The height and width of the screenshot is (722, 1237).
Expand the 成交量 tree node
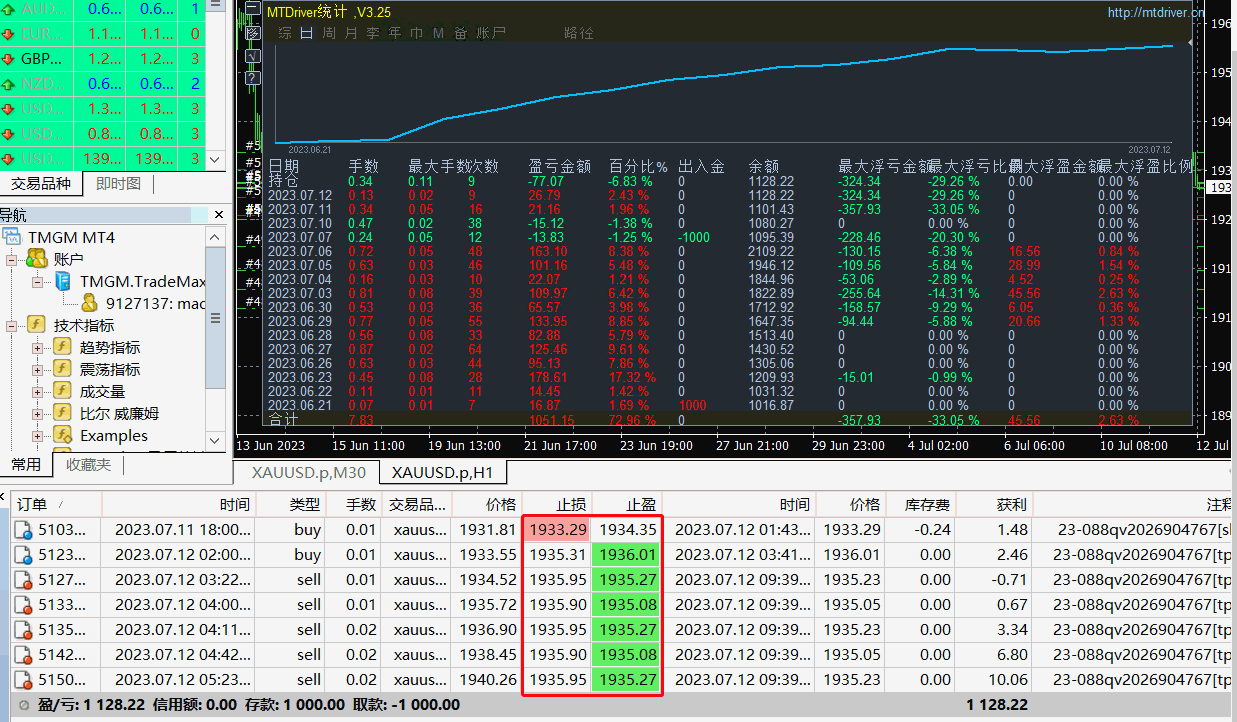(38, 391)
